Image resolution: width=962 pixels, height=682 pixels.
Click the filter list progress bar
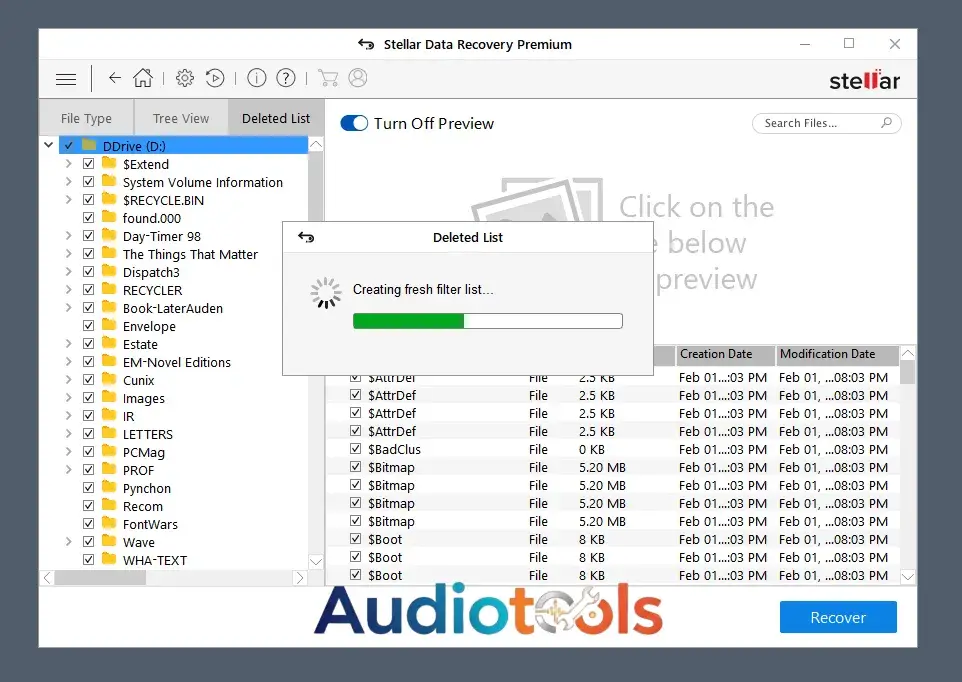point(487,320)
